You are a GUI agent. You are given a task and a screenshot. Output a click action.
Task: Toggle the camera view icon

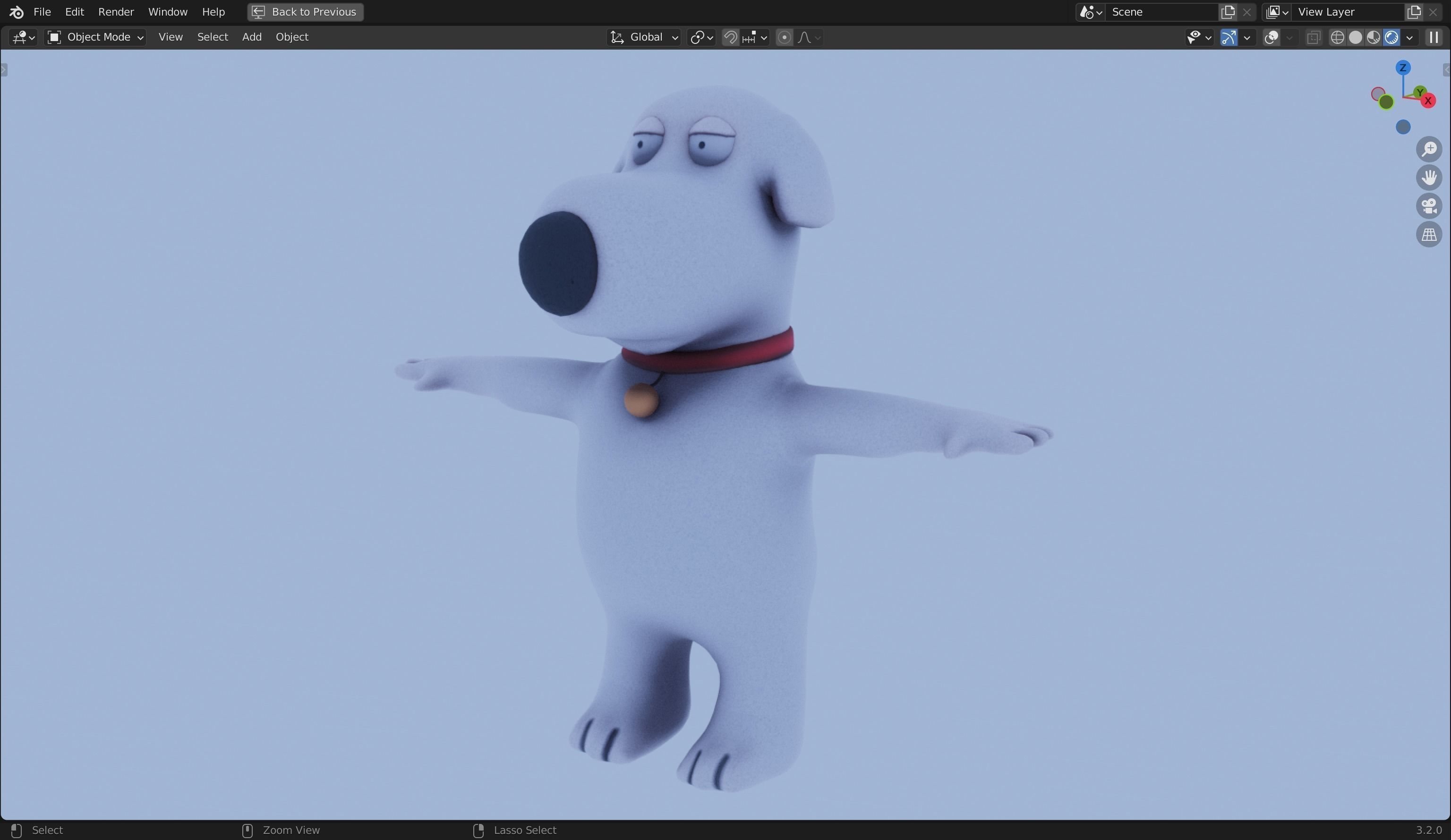pos(1428,205)
